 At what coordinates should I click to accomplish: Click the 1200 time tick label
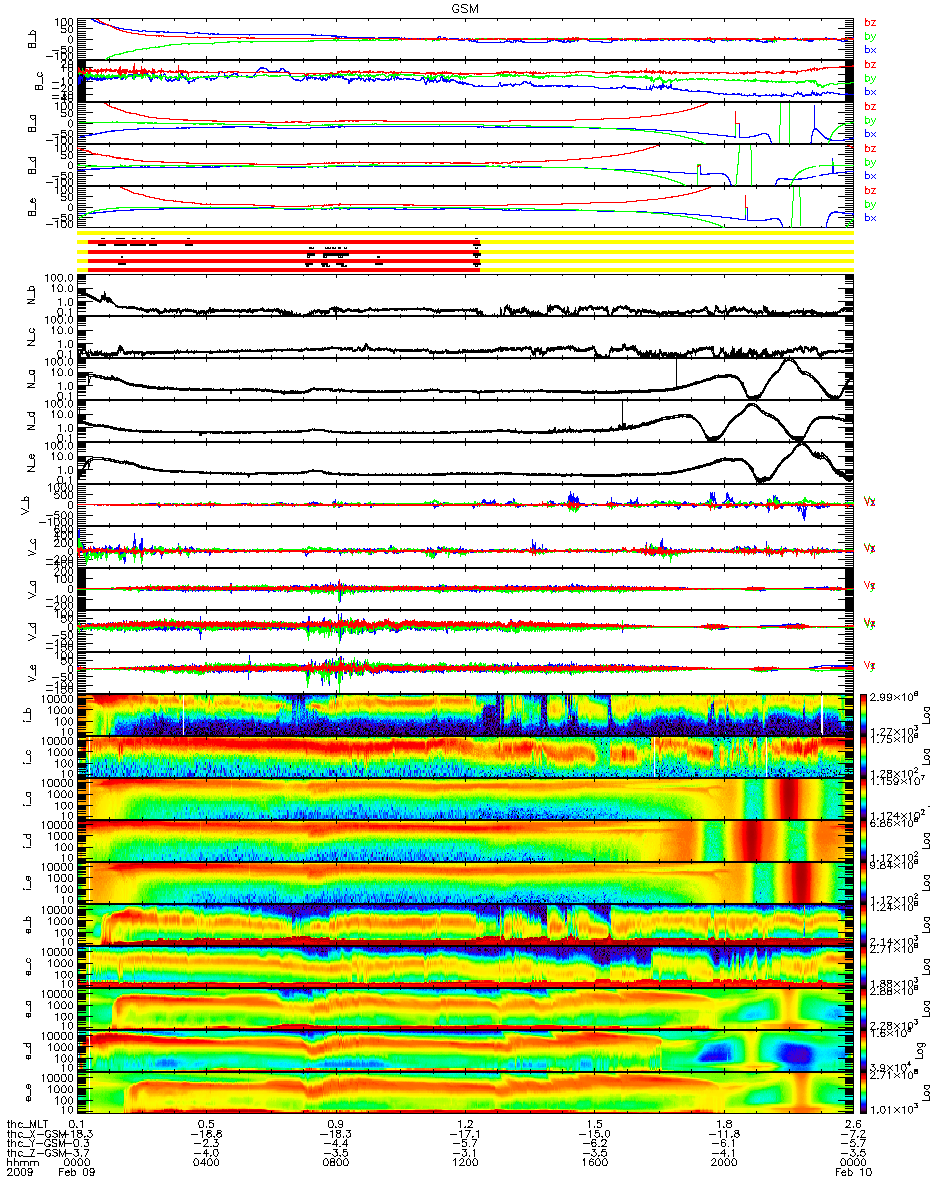(465, 1164)
